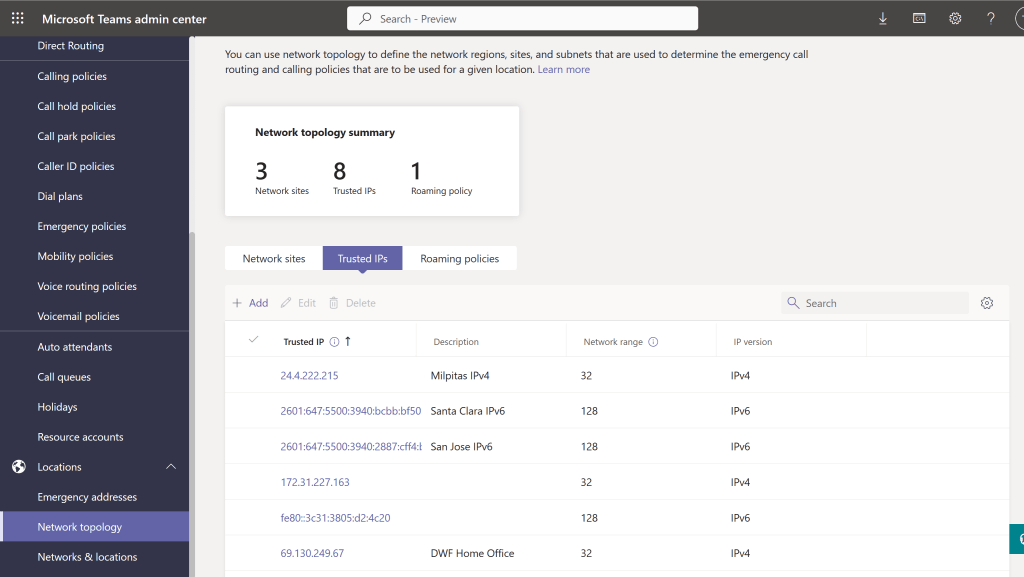Toggle the select all rows checkmark
Screen dimensions: 1024x577
[253, 340]
